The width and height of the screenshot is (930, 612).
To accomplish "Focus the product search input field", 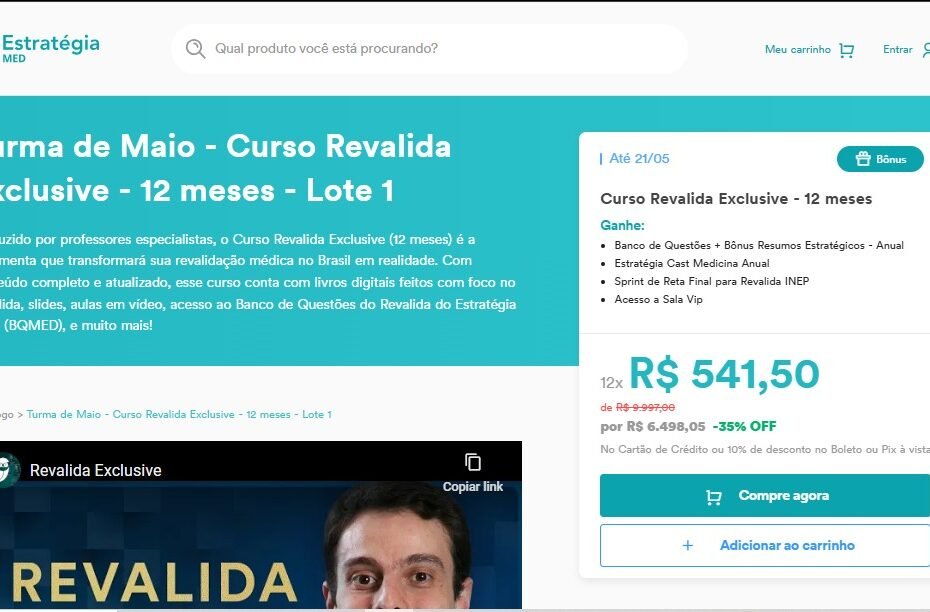I will coord(429,49).
